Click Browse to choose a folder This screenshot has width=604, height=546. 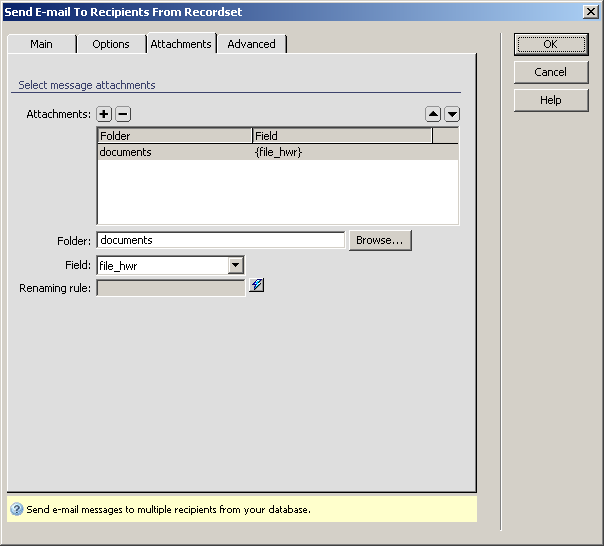pyautogui.click(x=379, y=240)
